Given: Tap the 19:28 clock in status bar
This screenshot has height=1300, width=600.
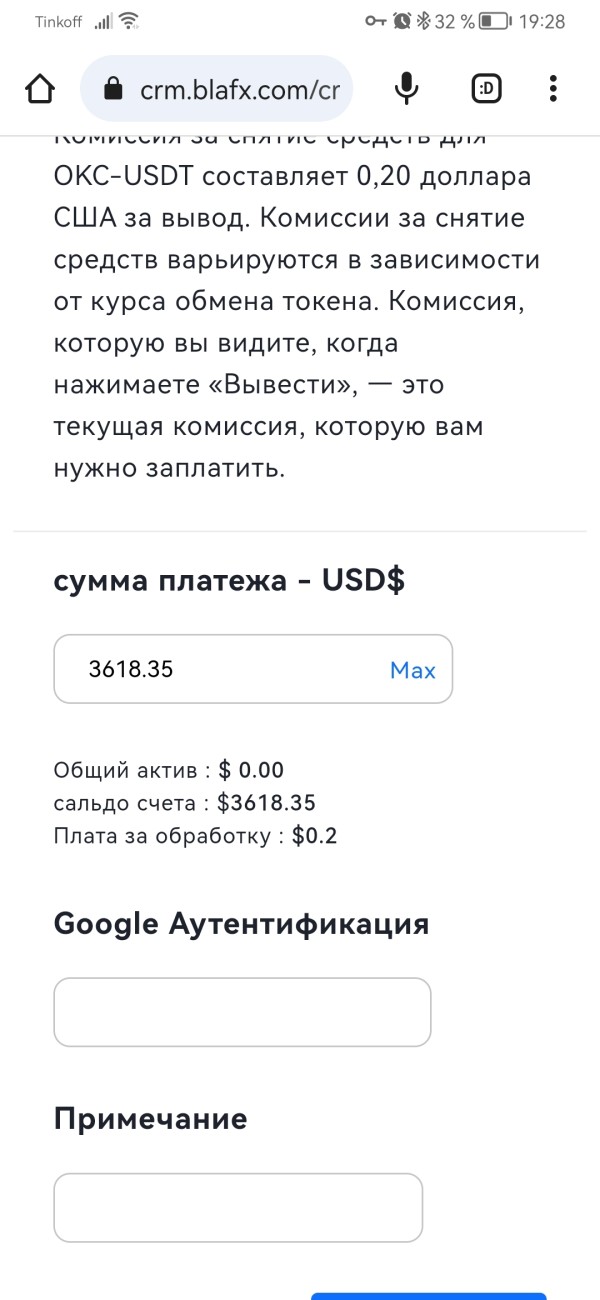Looking at the screenshot, I should (x=543, y=21).
